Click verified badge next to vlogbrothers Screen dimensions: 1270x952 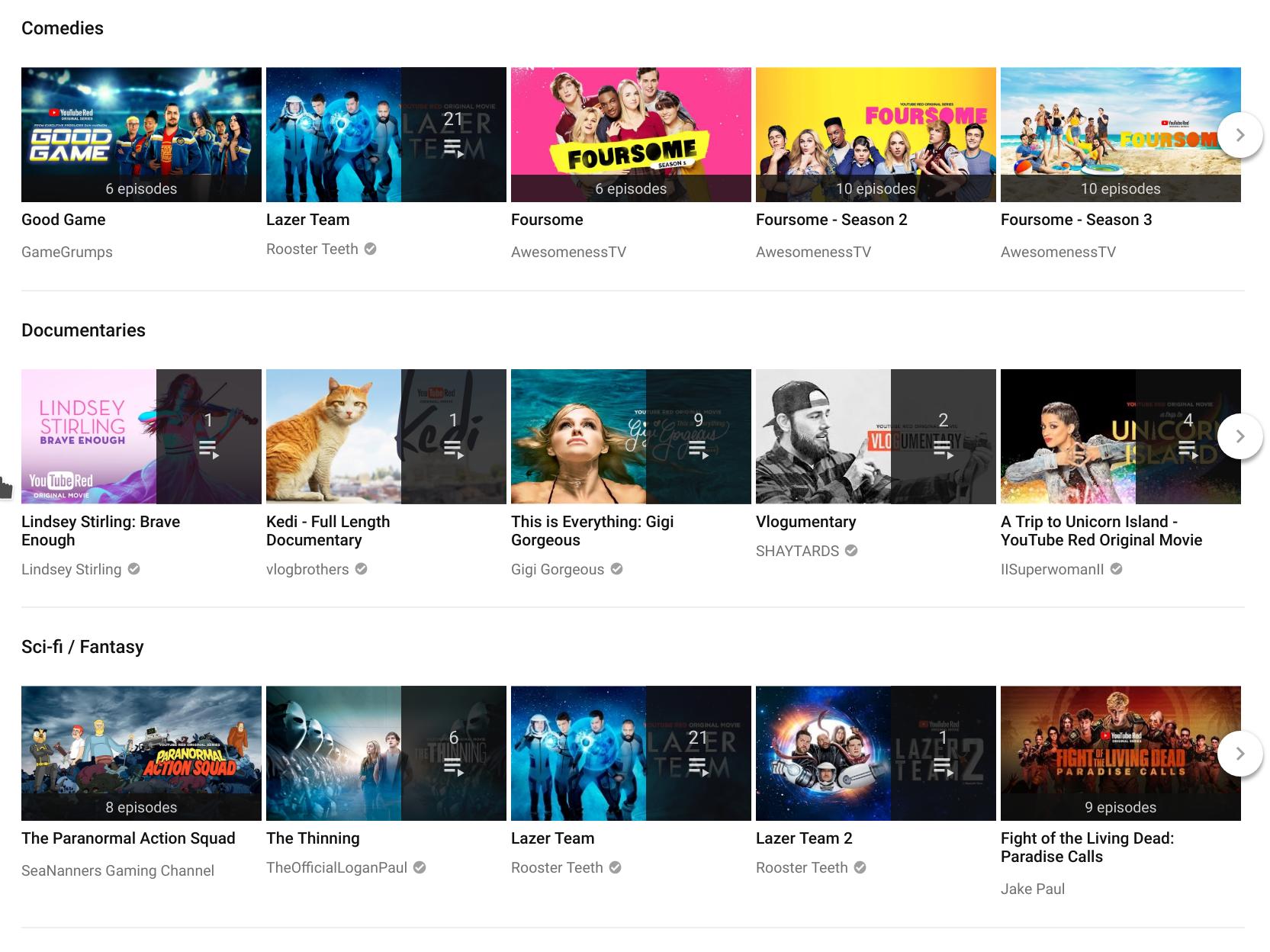(362, 569)
